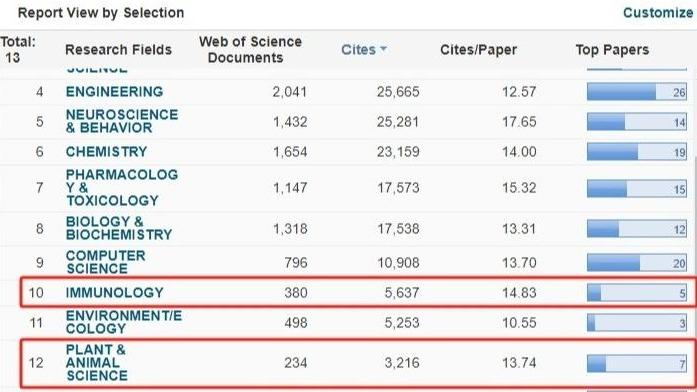Open BIOLOGY & BIOCHEMISTRY field link
The width and height of the screenshot is (697, 392).
coord(119,228)
